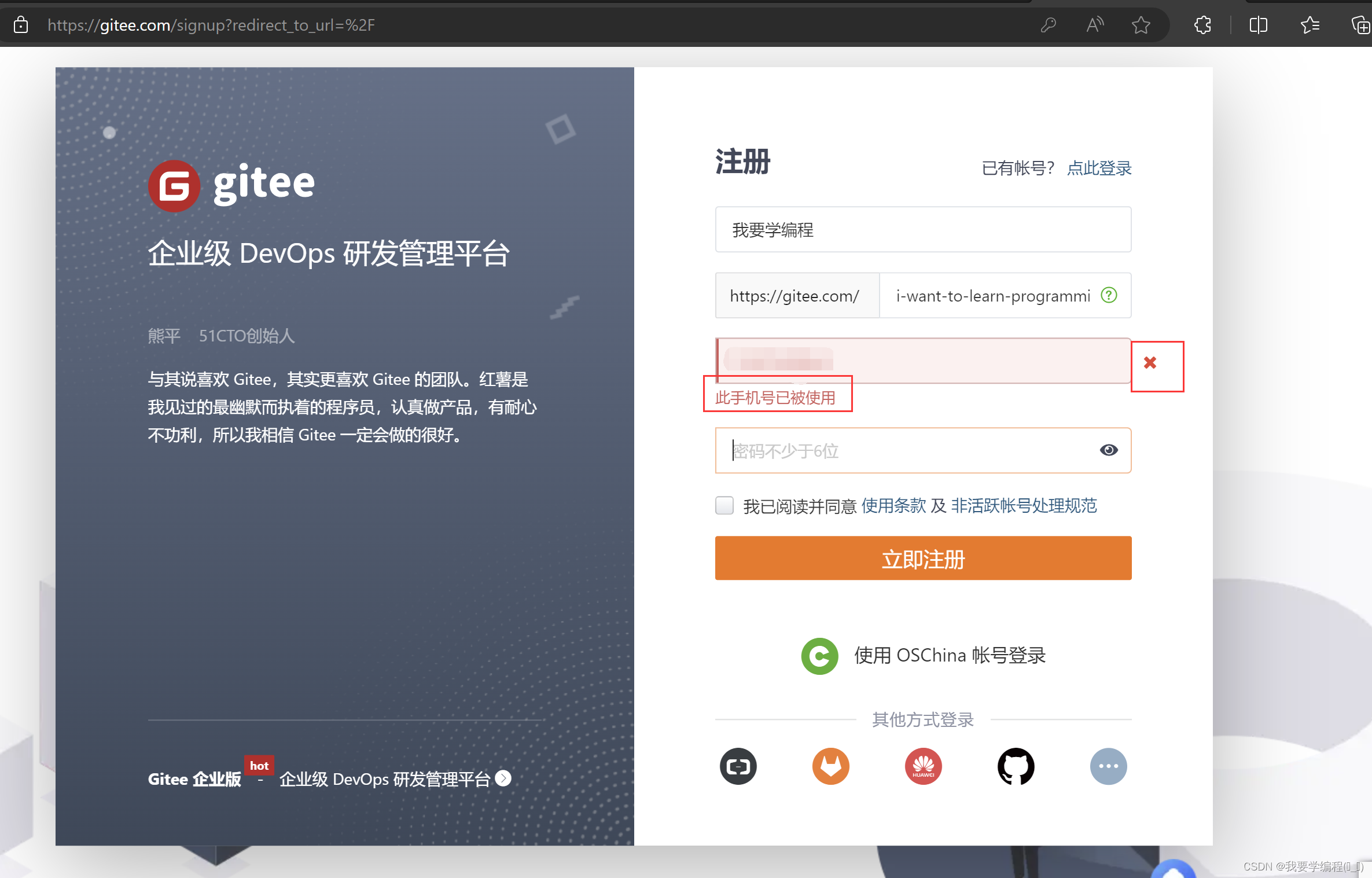The height and width of the screenshot is (878, 1372).
Task: Click the dark chain-link login icon
Action: pos(738,766)
